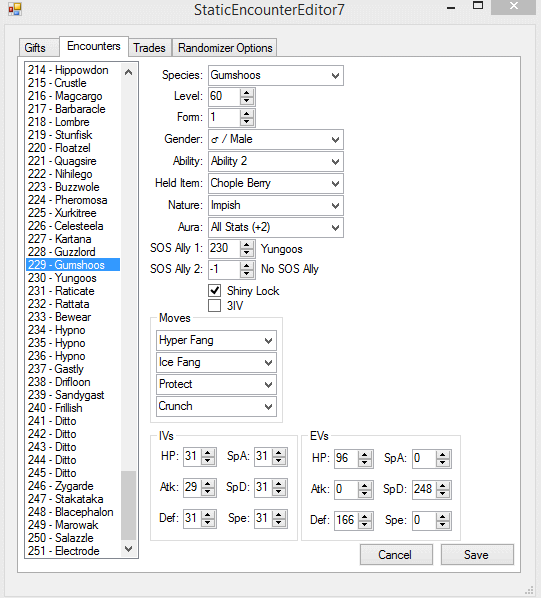Open the Trades tab

(x=149, y=48)
